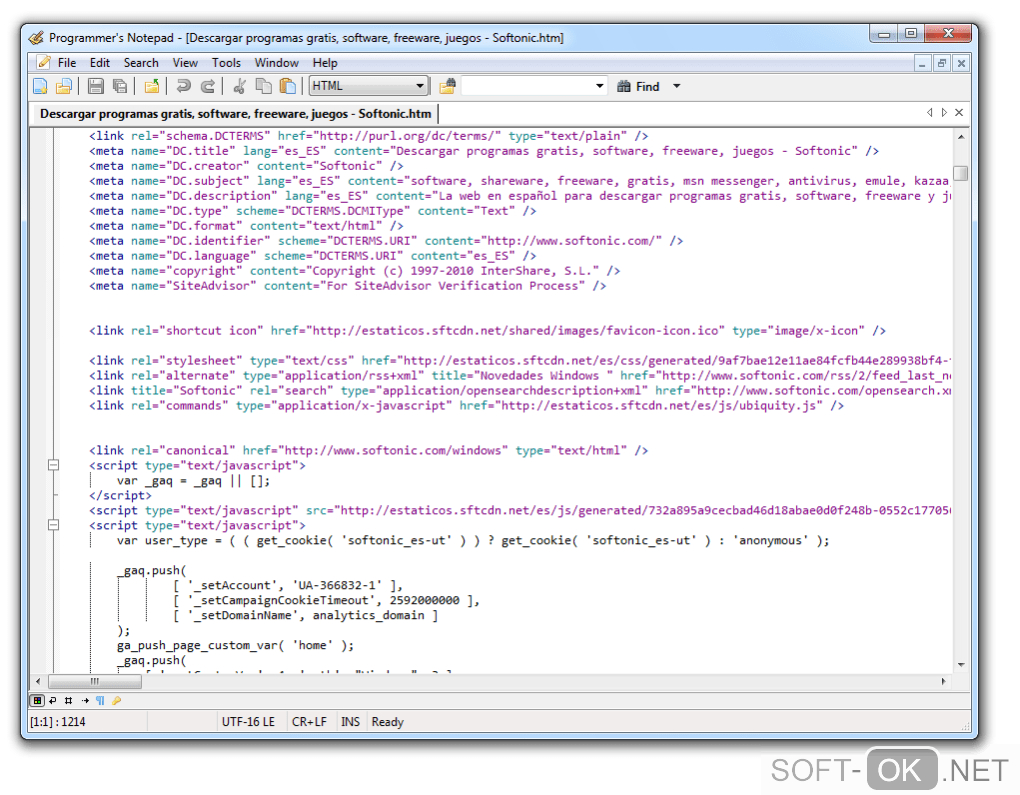Collapse the first script tag fold

pos(53,465)
